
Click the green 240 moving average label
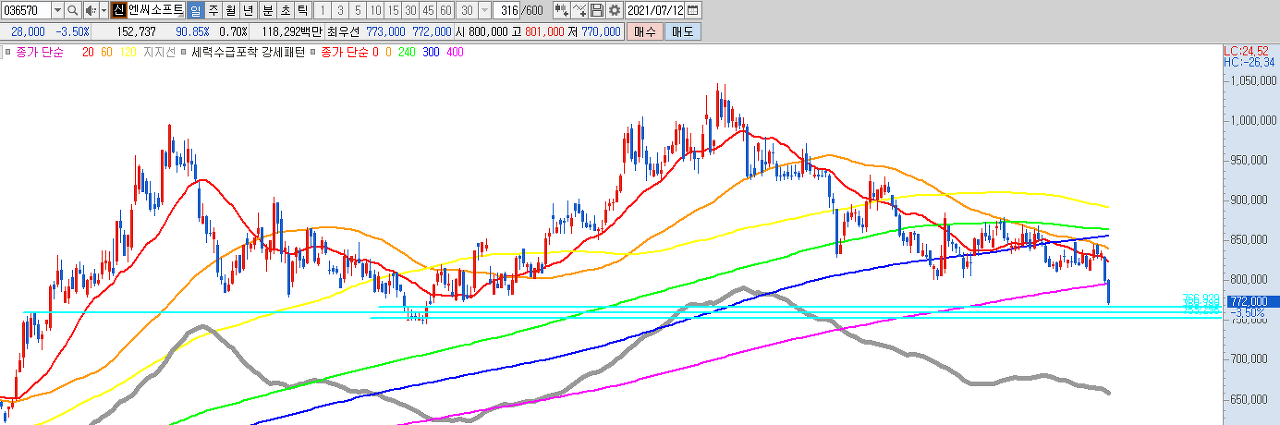[x=406, y=51]
